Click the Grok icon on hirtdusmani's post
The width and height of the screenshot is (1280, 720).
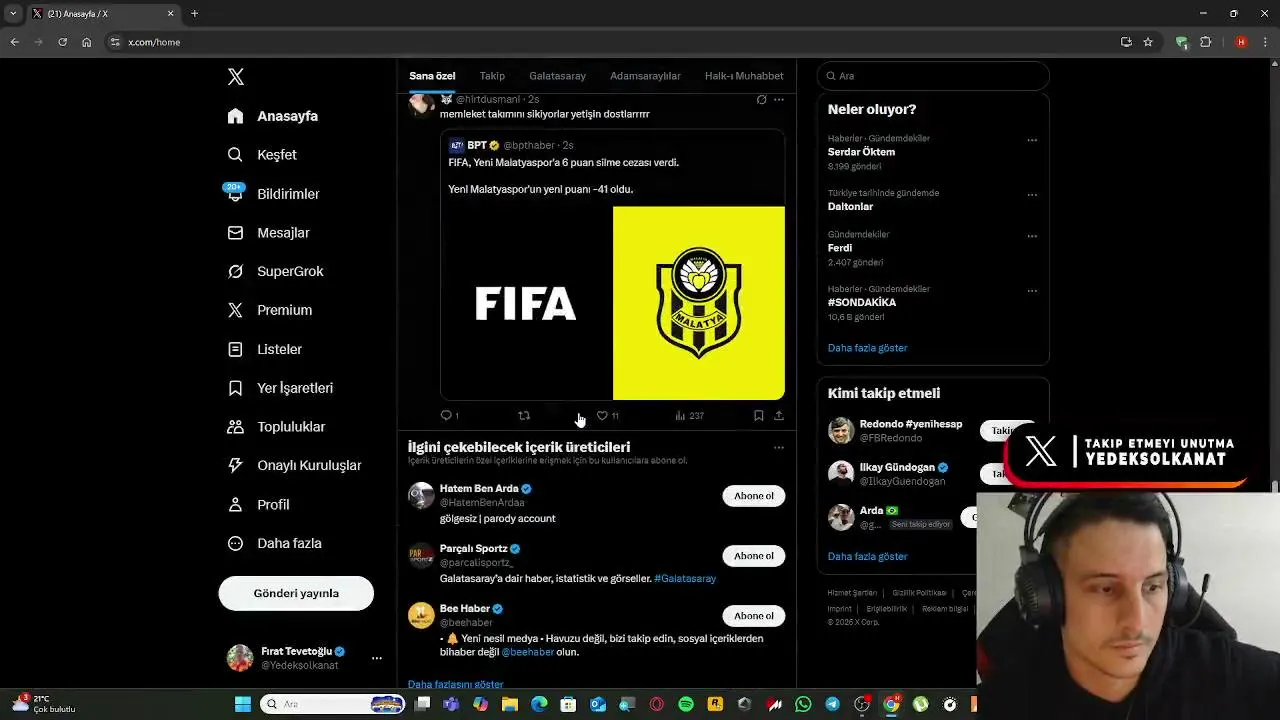(x=761, y=99)
